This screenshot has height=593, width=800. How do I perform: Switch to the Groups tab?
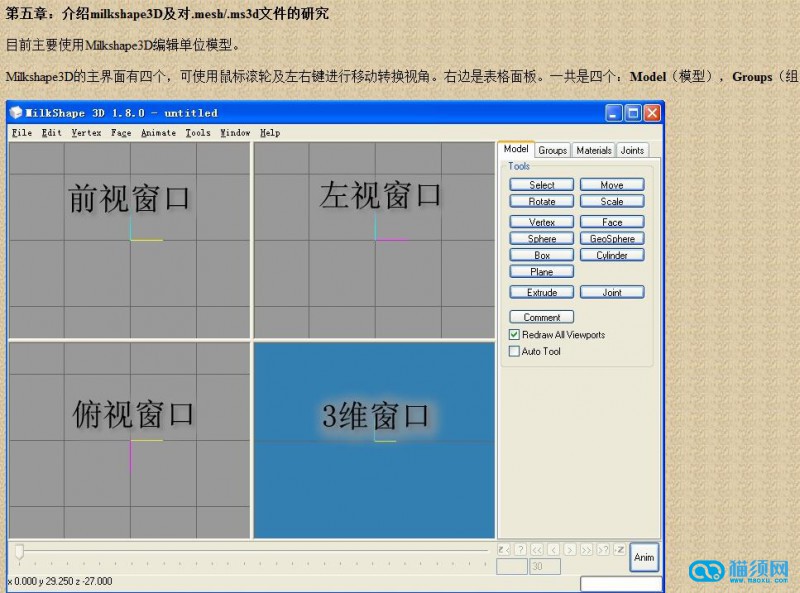(553, 150)
